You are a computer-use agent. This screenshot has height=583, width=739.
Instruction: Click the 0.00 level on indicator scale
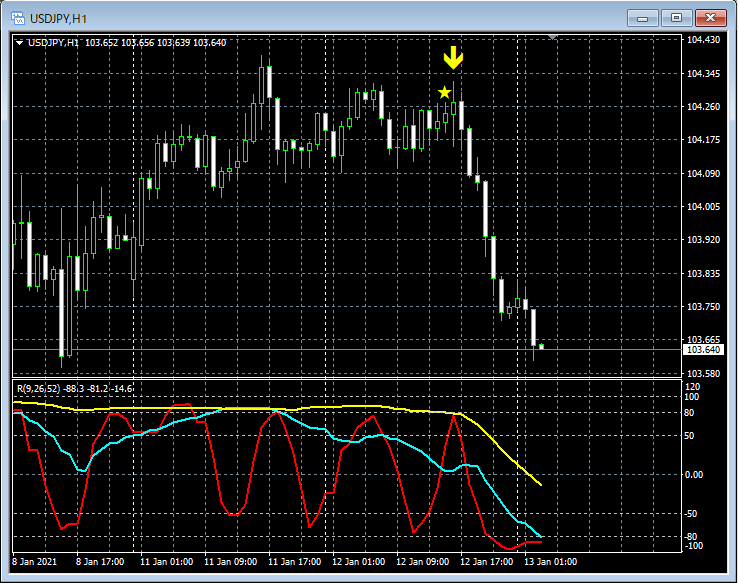pyautogui.click(x=694, y=474)
